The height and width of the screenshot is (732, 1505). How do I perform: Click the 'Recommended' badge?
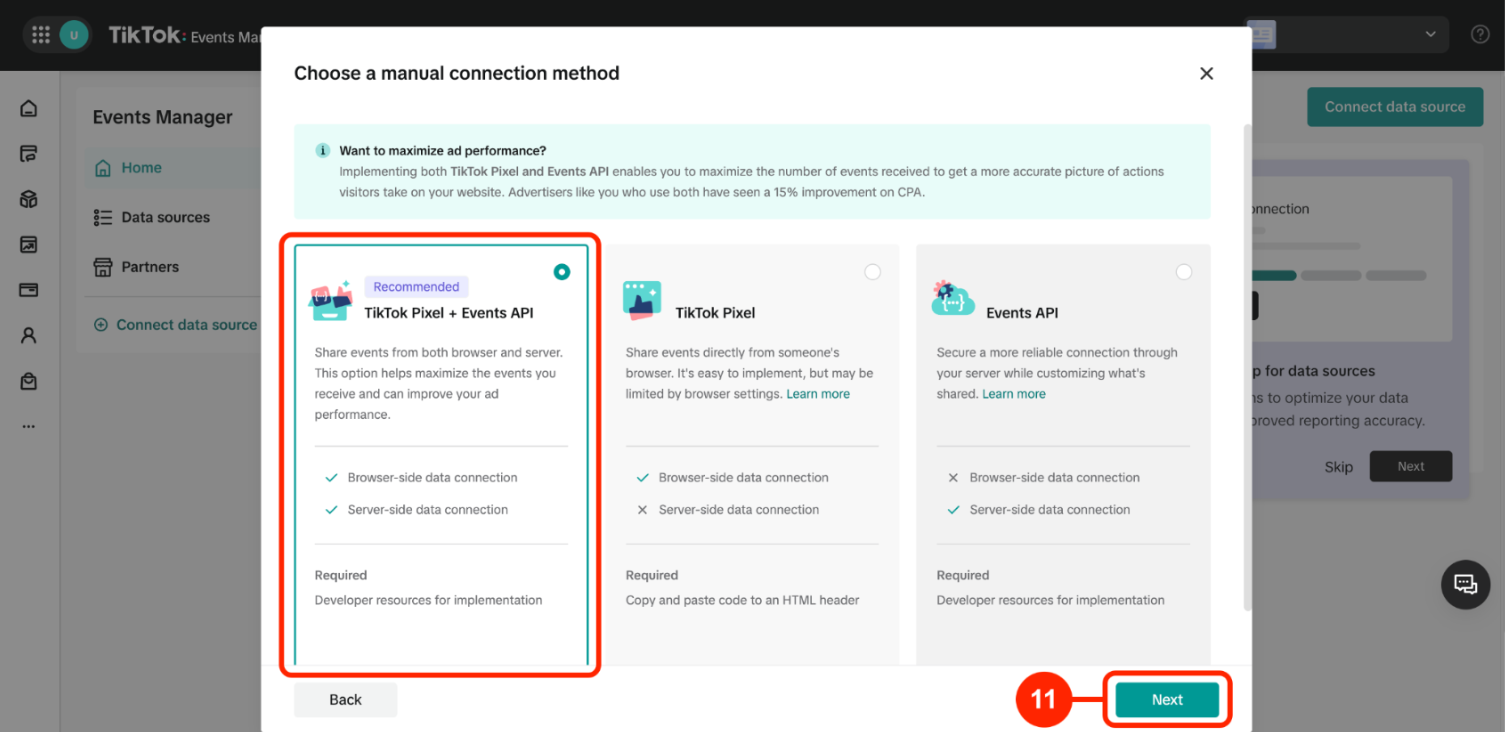[416, 287]
